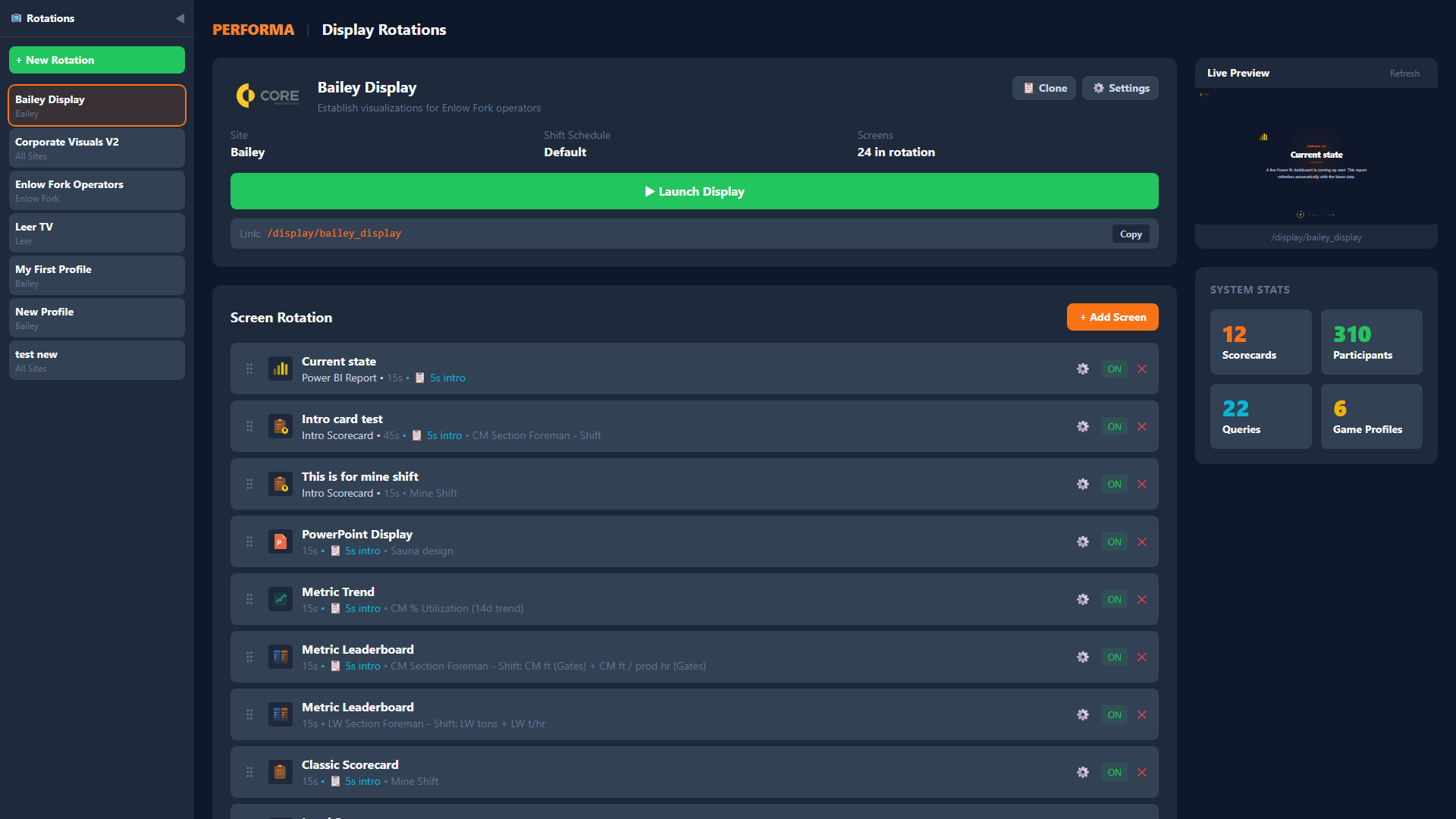This screenshot has width=1456, height=819.
Task: Click drag handle of PowerPoint Display row
Action: coord(249,541)
